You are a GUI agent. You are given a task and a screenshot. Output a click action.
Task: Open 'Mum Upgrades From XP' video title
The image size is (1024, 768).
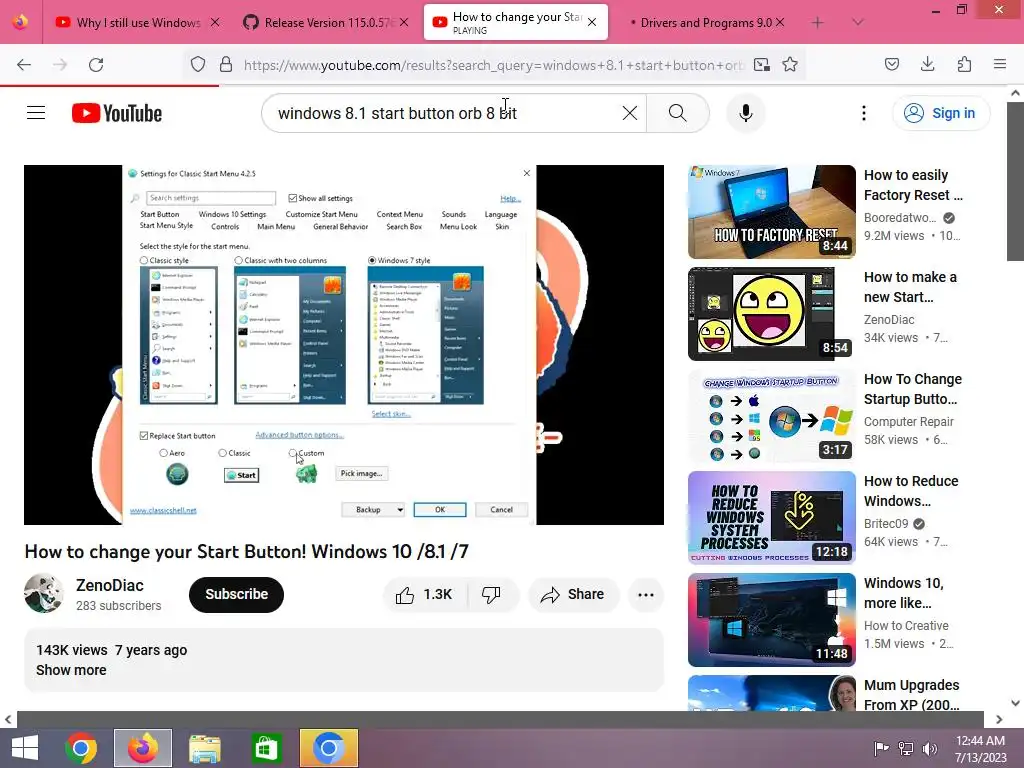point(912,695)
